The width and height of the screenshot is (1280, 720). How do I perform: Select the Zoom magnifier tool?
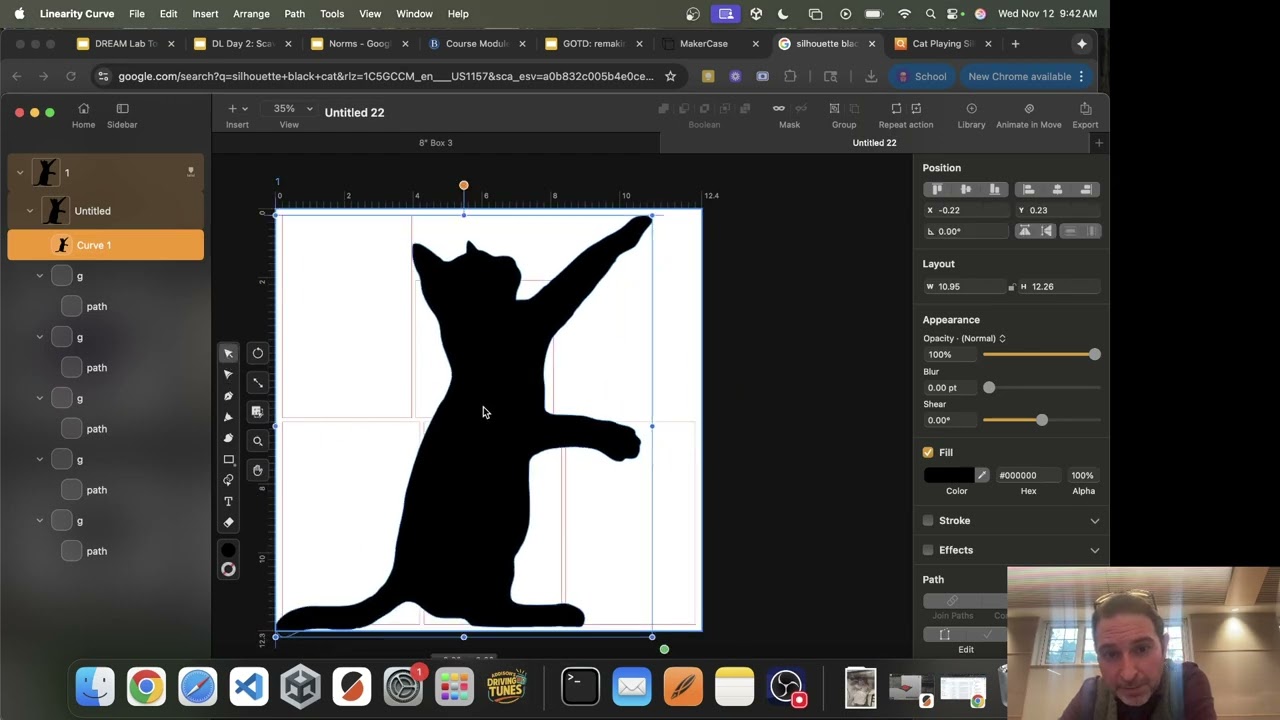pos(258,441)
